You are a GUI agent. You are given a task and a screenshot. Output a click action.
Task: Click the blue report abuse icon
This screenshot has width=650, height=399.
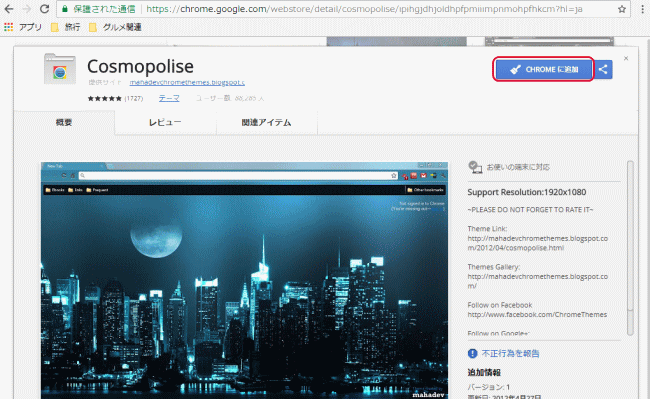pyautogui.click(x=473, y=353)
